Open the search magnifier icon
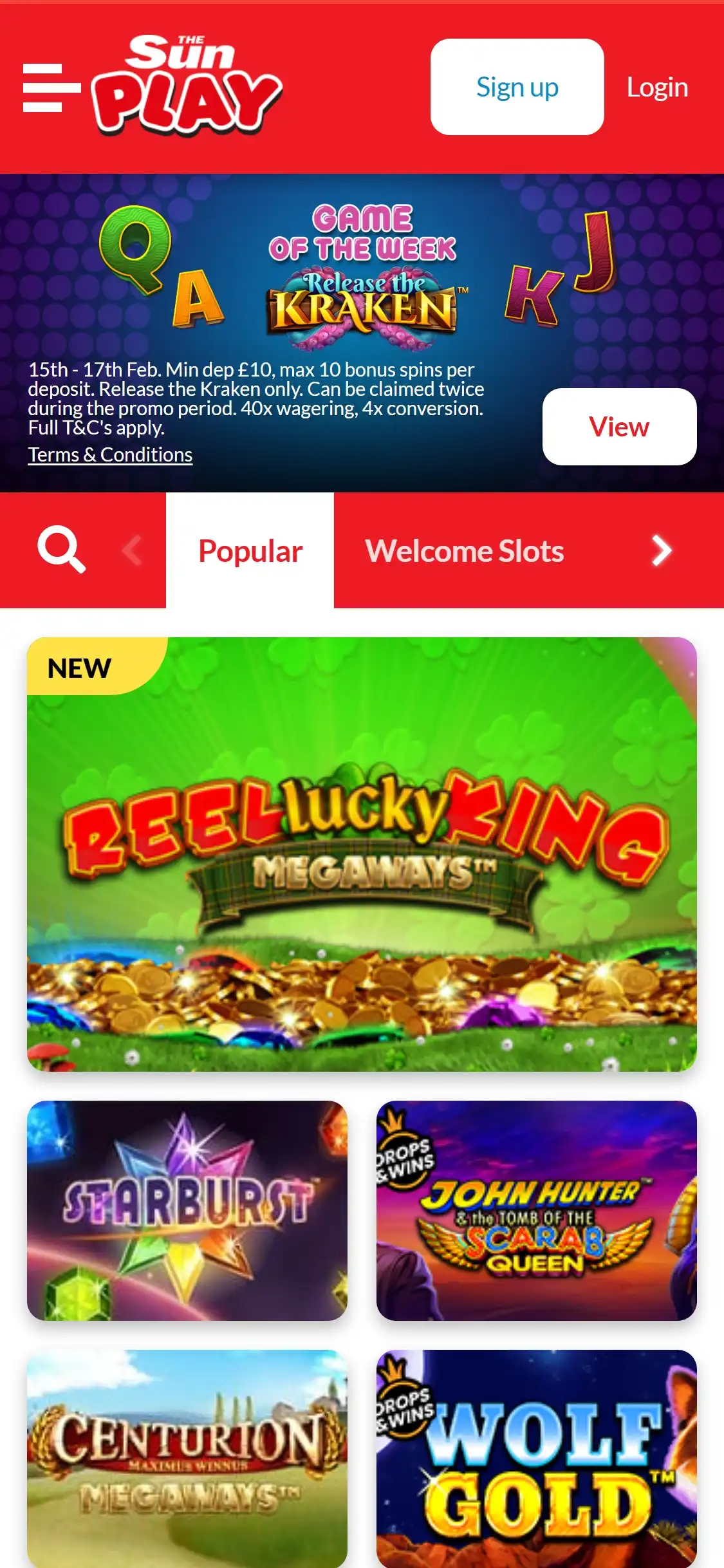 click(61, 550)
